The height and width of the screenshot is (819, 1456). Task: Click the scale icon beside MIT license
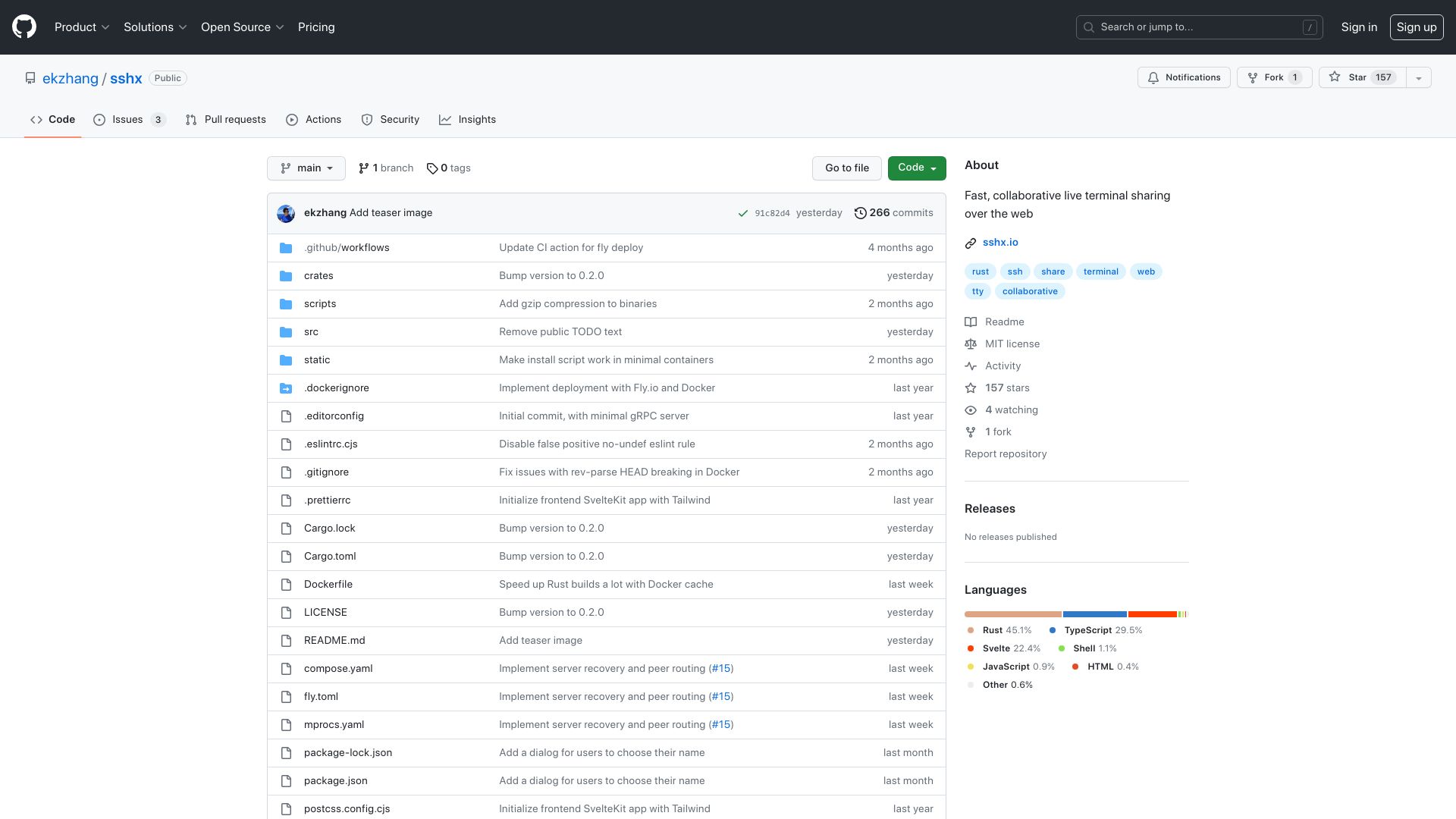click(x=971, y=344)
